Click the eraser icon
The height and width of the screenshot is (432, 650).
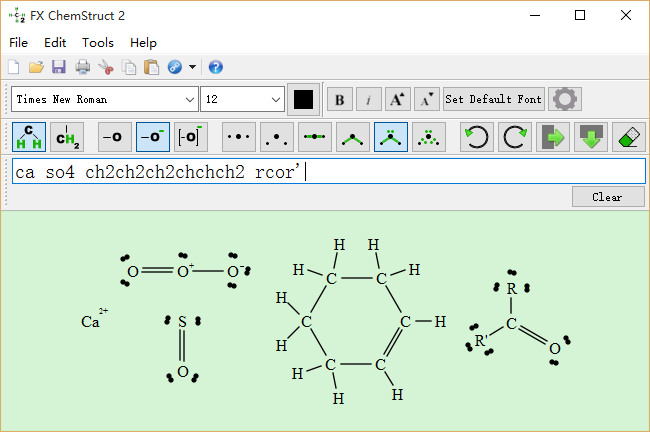[628, 136]
